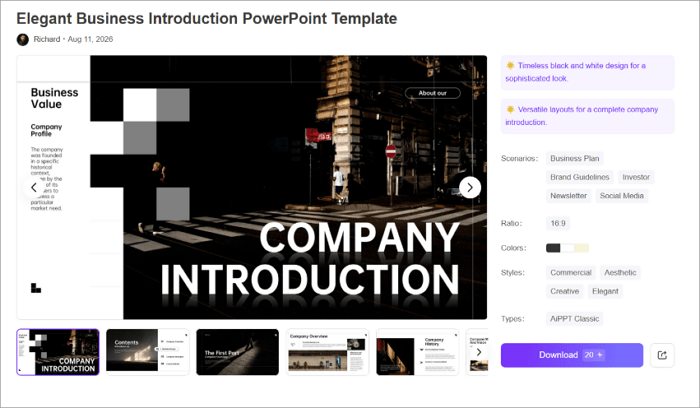700x408 pixels.
Task: Click the Scenarios label
Action: tap(519, 158)
